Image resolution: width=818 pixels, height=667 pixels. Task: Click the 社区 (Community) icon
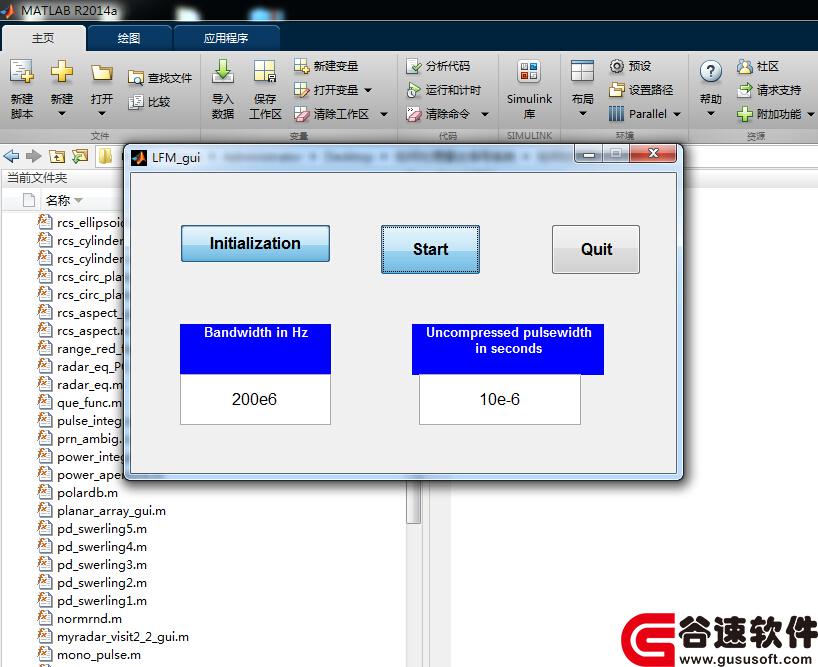744,66
